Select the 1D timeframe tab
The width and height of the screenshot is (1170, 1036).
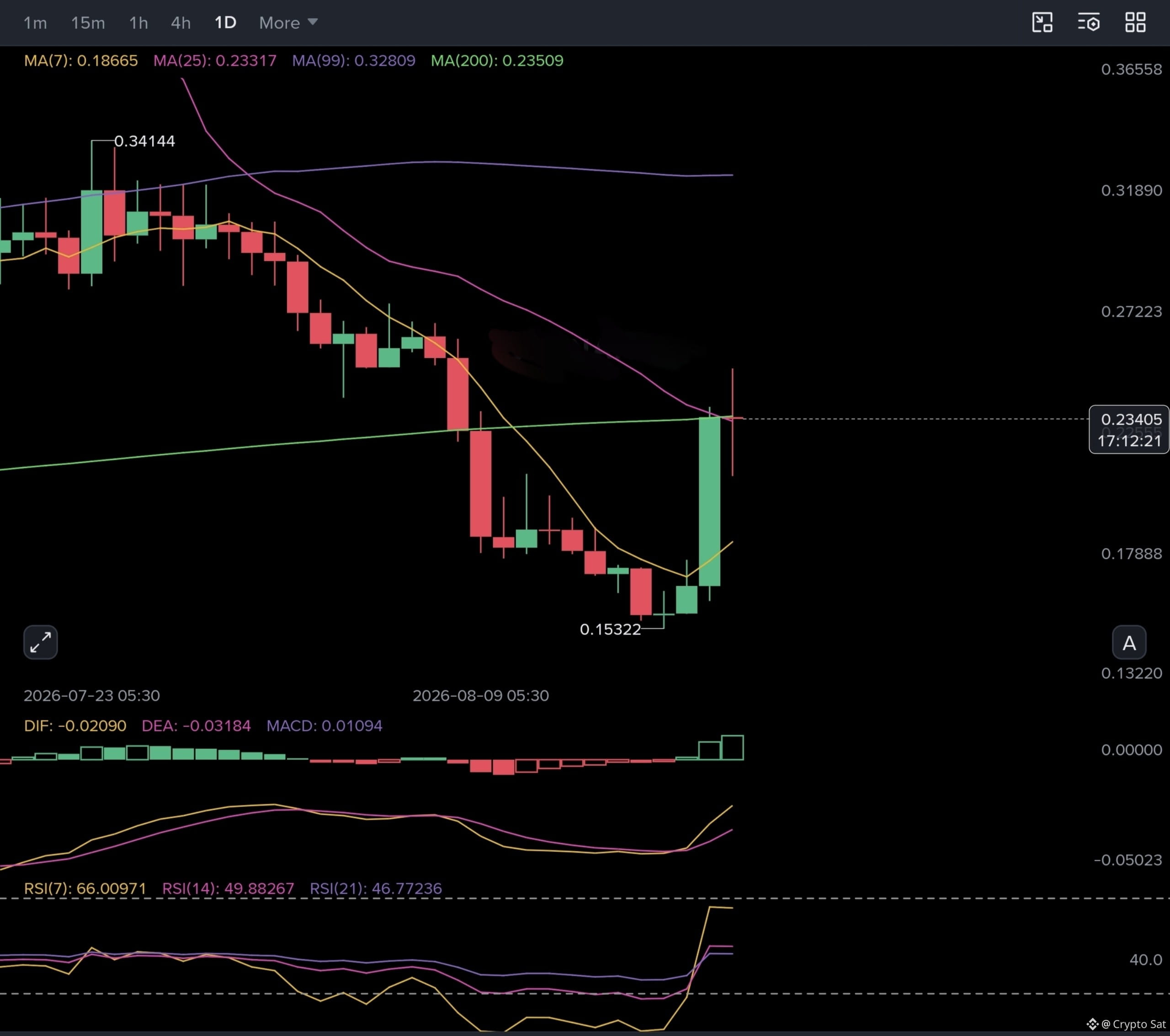[225, 23]
